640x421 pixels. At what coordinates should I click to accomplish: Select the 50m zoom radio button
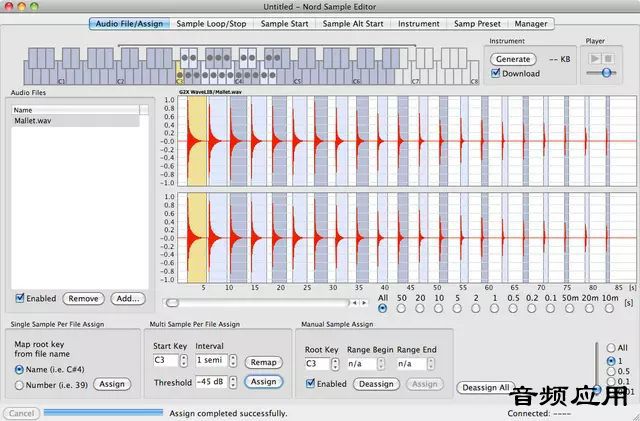pyautogui.click(x=570, y=309)
